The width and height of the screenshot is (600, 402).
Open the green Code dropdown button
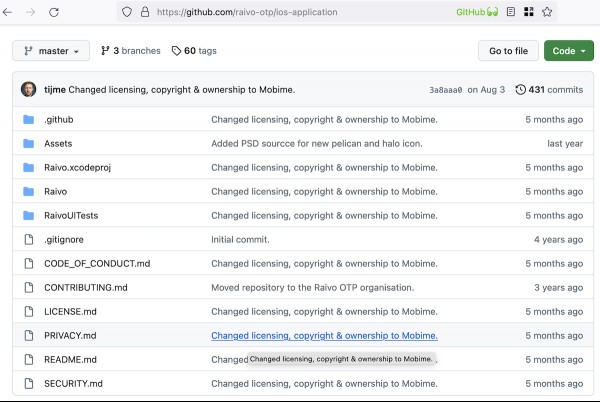569,50
